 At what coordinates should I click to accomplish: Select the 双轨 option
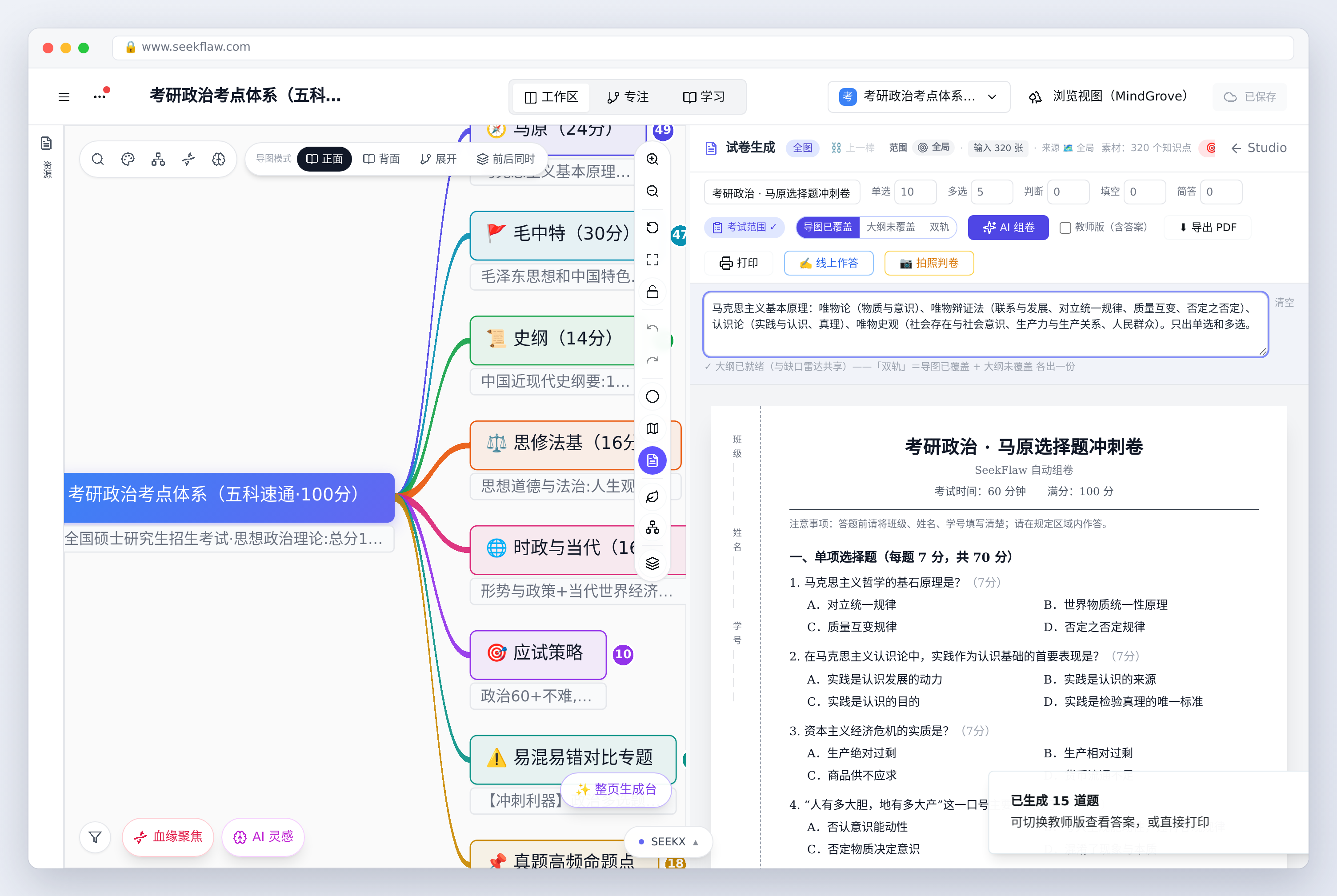[x=939, y=227]
